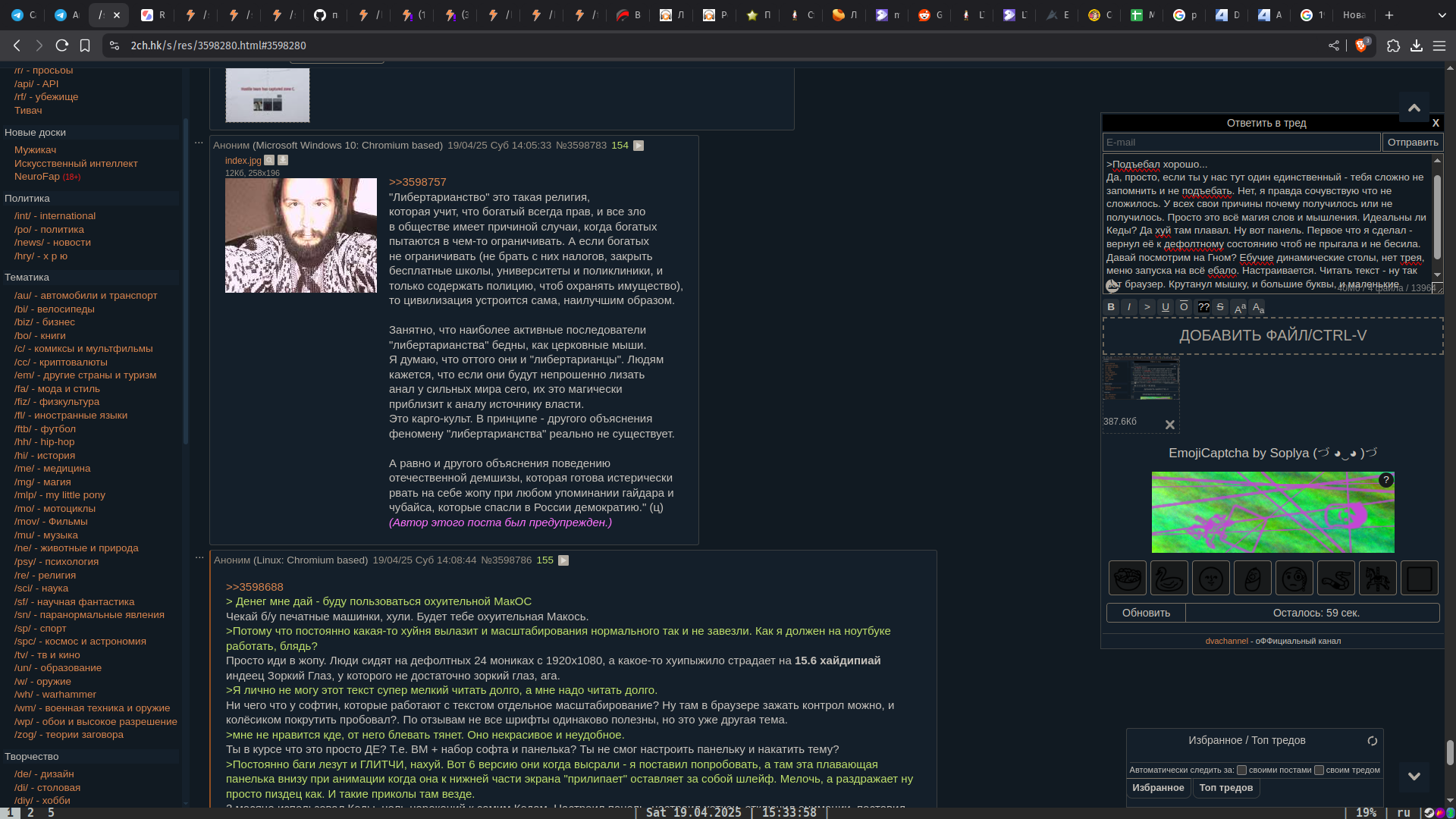Open post options dots for №3598783
The image size is (1456, 819).
(199, 143)
